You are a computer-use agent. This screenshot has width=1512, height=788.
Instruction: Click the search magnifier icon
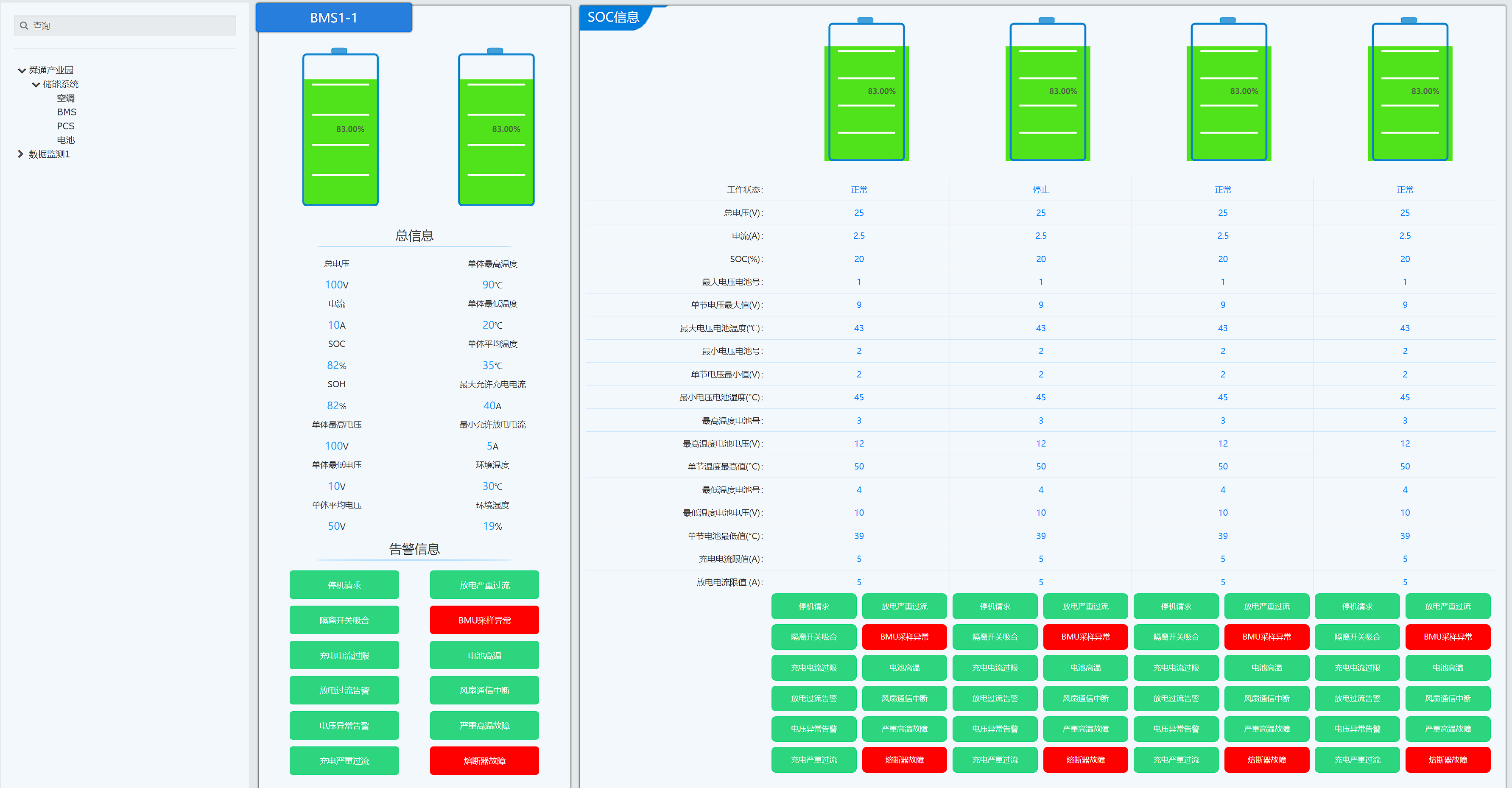pyautogui.click(x=24, y=25)
